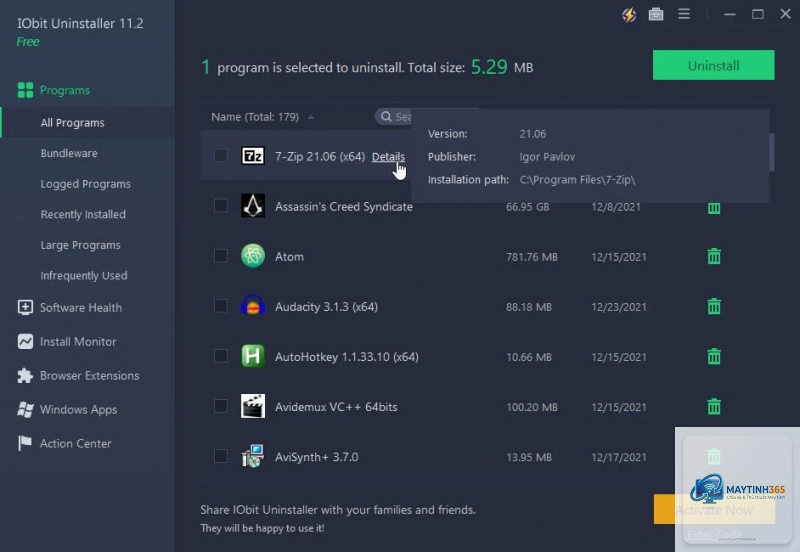Click the Action Center flag icon
The width and height of the screenshot is (800, 552).
click(25, 443)
